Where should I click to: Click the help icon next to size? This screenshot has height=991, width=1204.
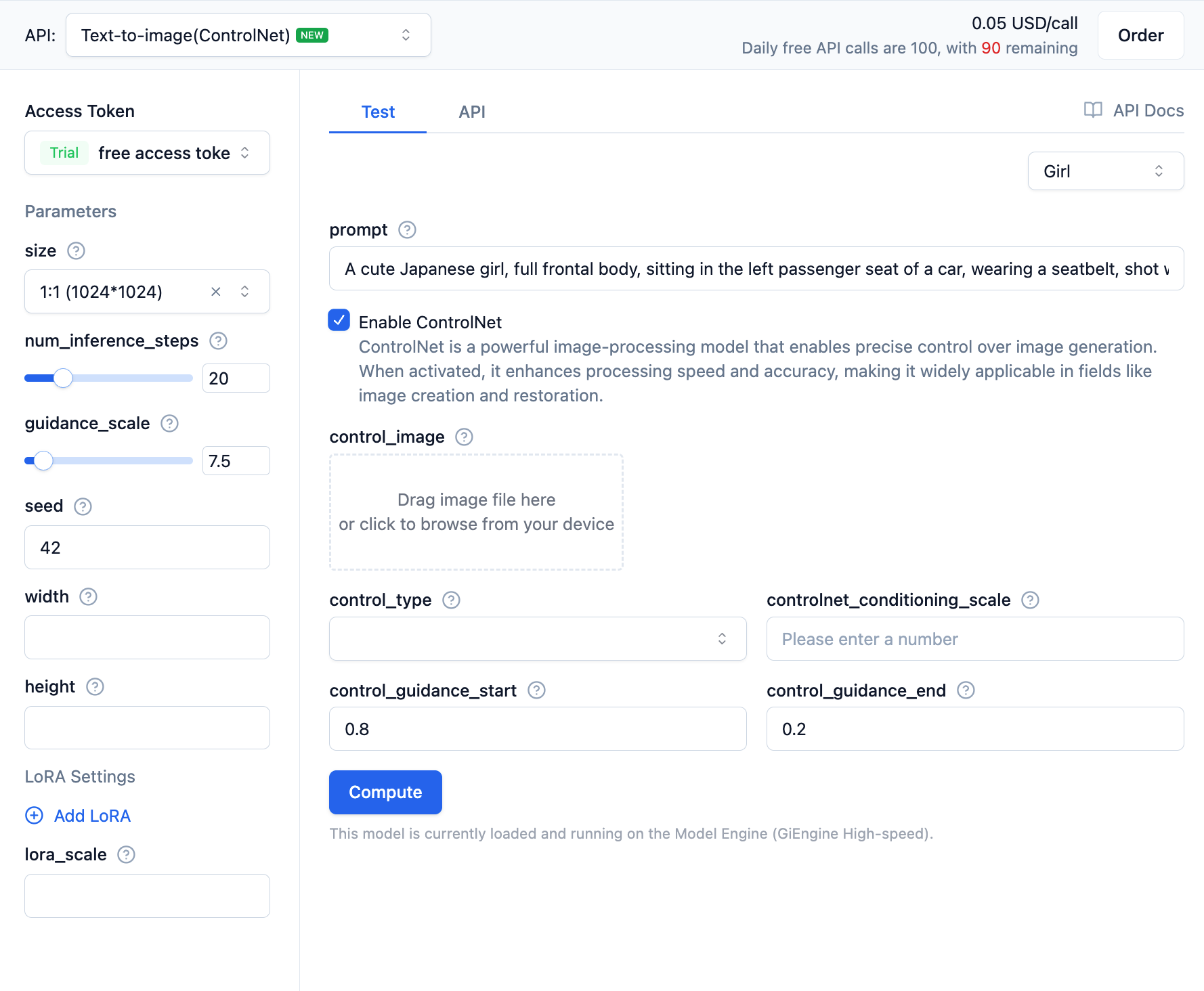click(x=76, y=251)
